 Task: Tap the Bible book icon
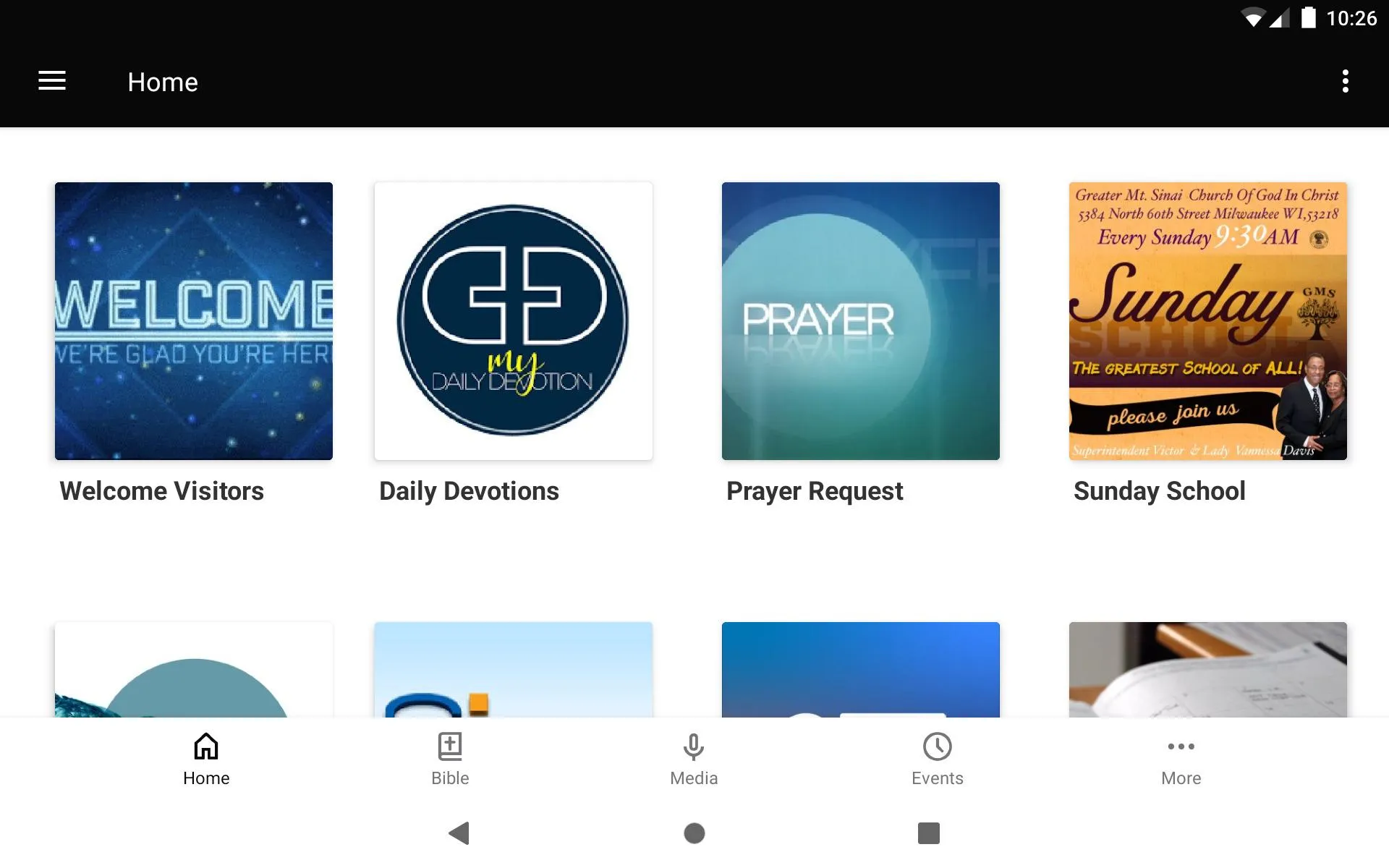tap(450, 746)
